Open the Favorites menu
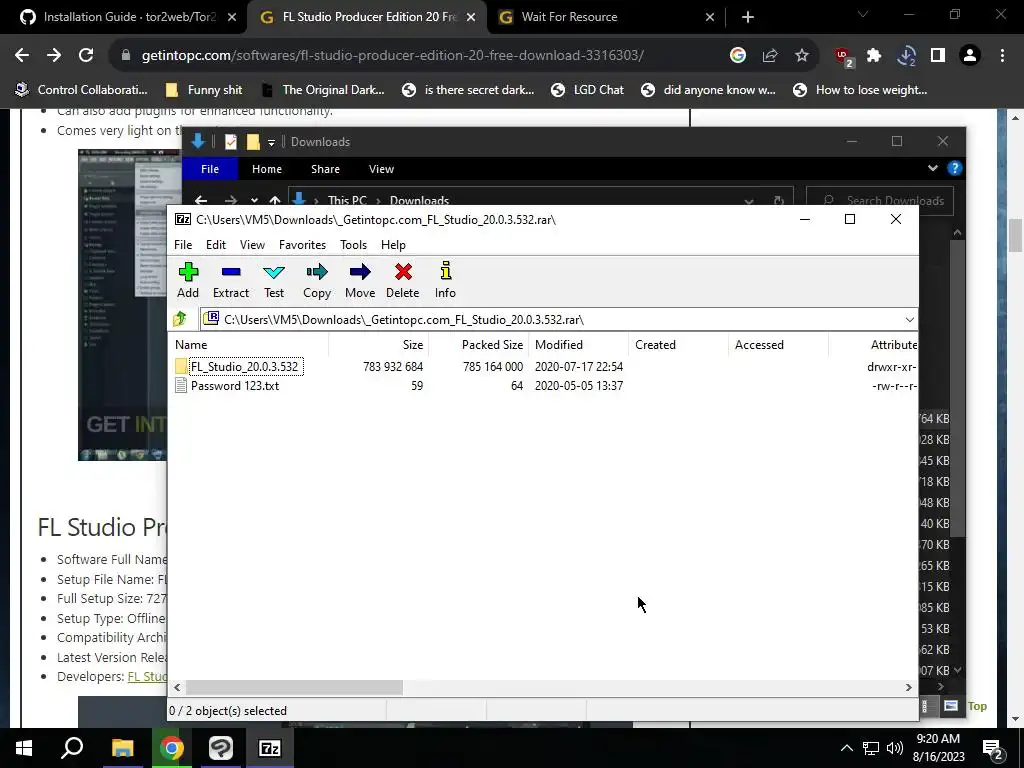Image resolution: width=1024 pixels, height=768 pixels. [302, 245]
